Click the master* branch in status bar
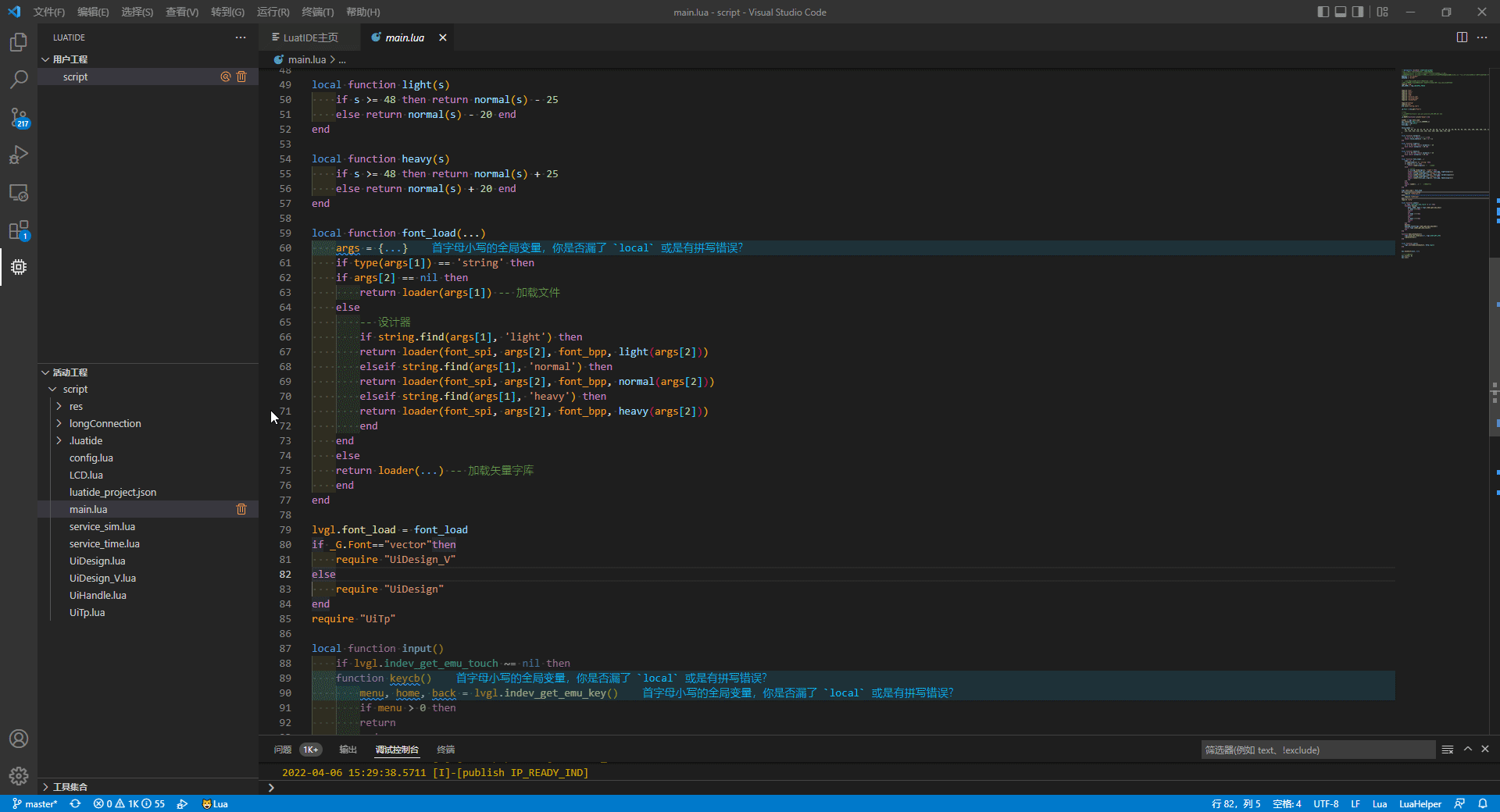This screenshot has height=812, width=1500. (35, 803)
